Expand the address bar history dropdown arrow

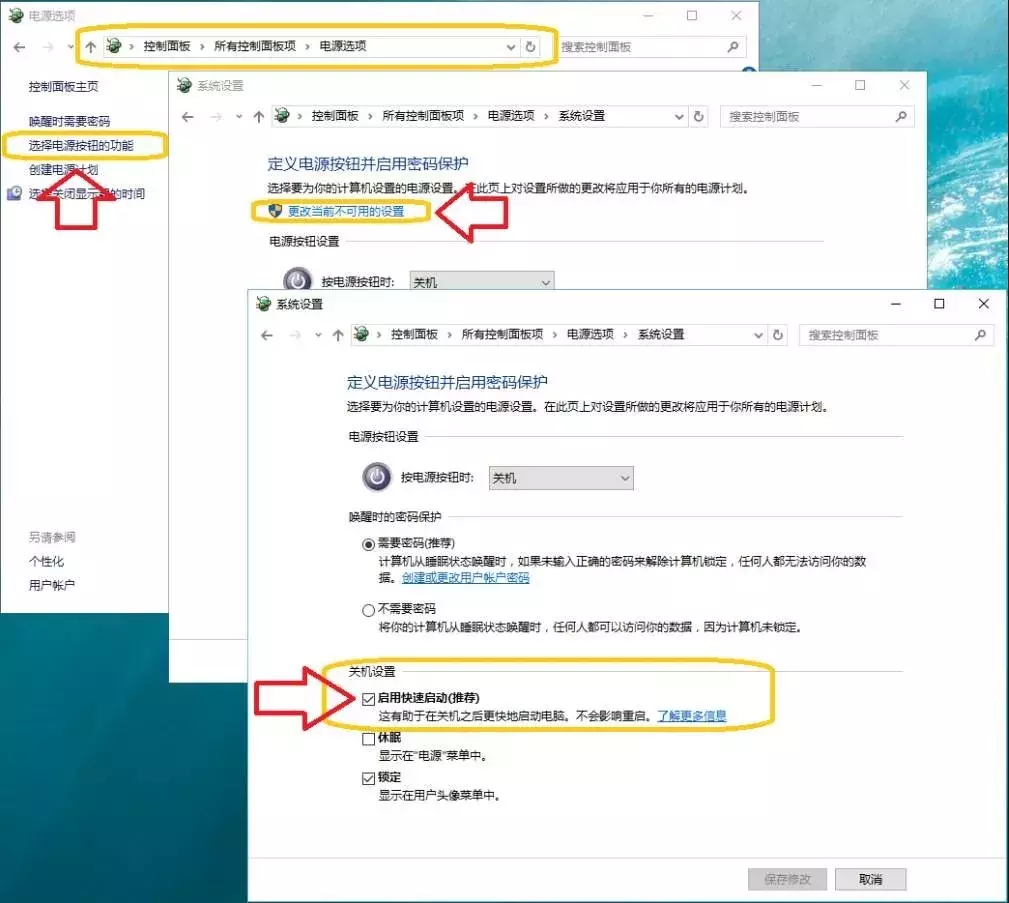[759, 335]
